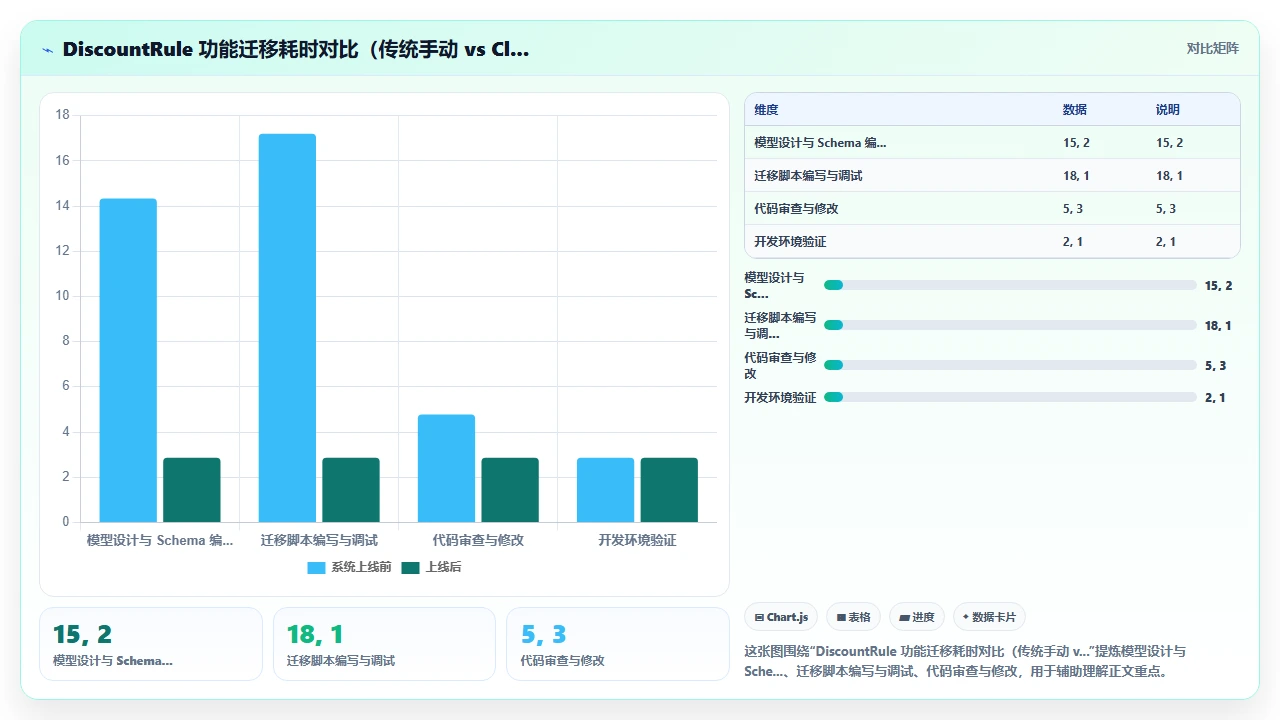The height and width of the screenshot is (720, 1280).
Task: Click the dark green bar for 代码审查与修改
Action: click(x=510, y=490)
